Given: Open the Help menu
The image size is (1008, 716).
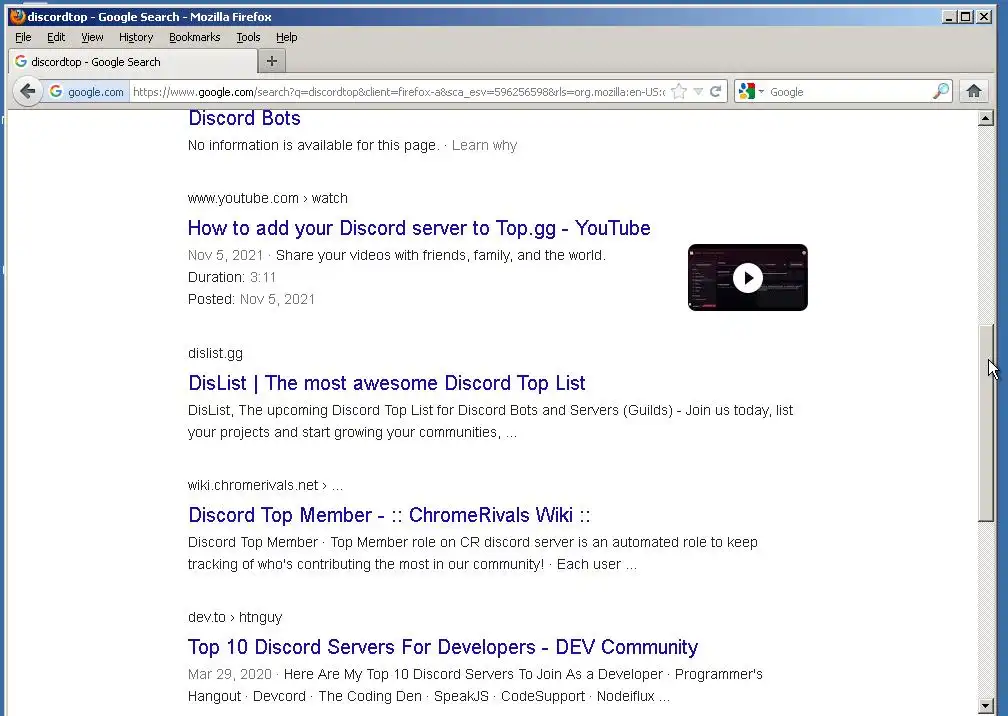Looking at the screenshot, I should 286,37.
